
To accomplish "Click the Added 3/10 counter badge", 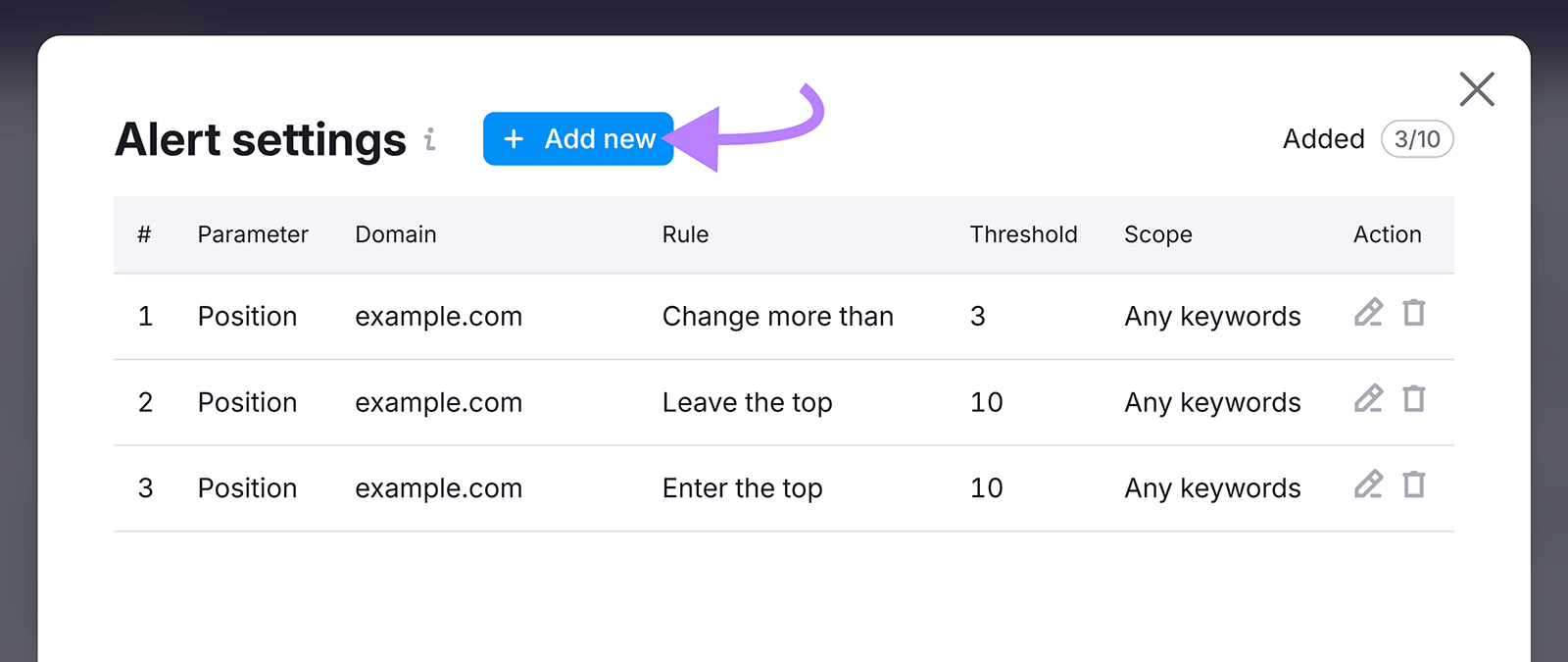I will click(x=1417, y=138).
